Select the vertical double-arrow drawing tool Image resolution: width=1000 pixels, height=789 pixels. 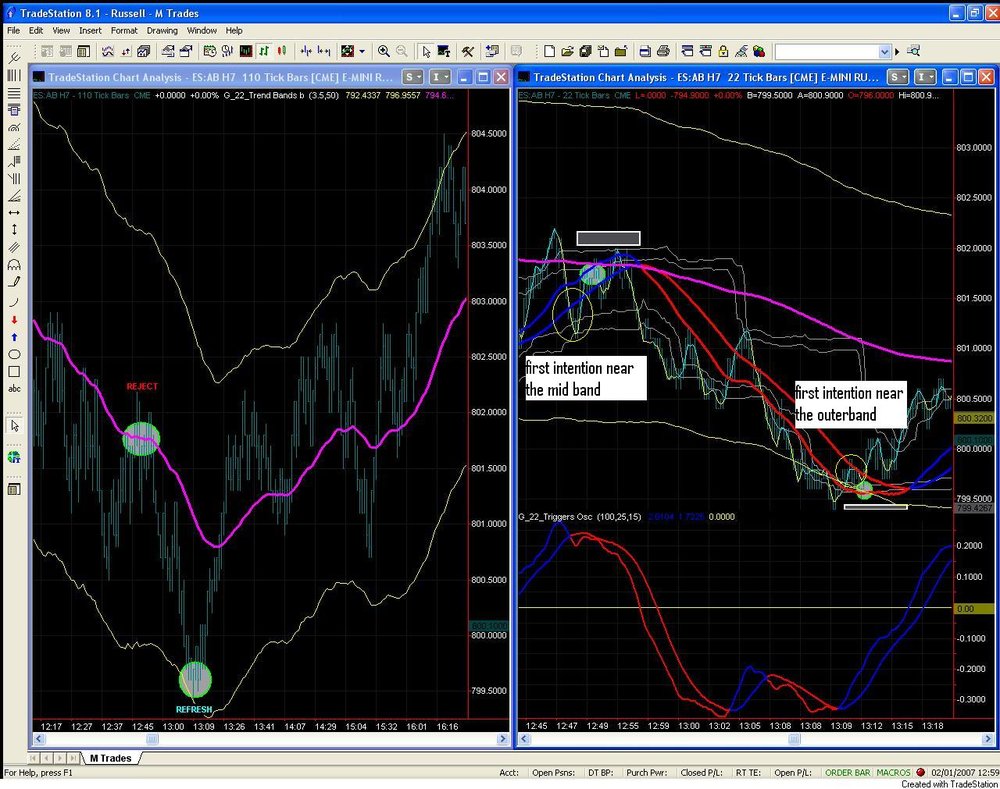(14, 230)
